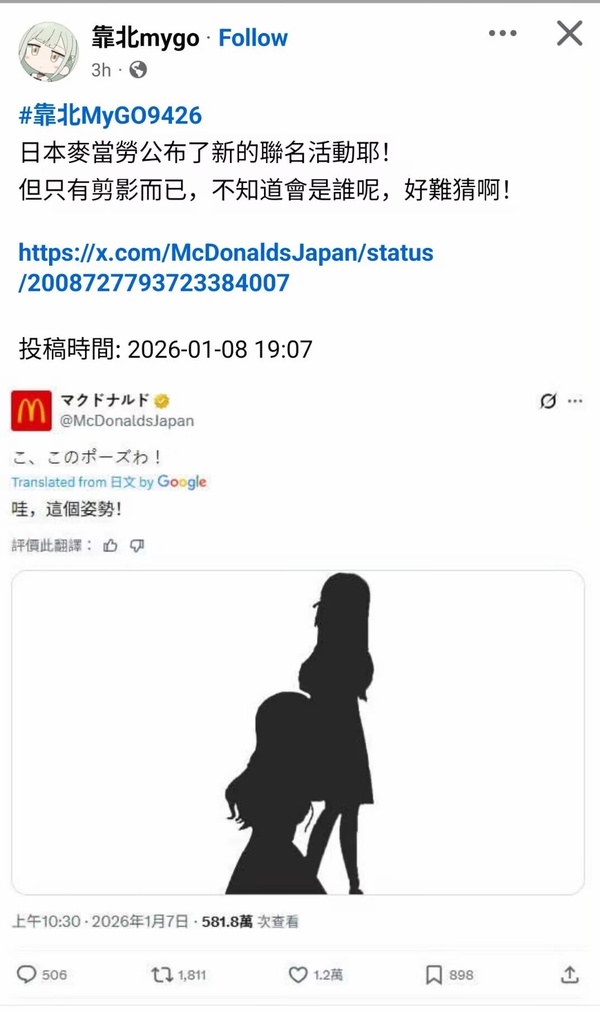Image resolution: width=600 pixels, height=1012 pixels.
Task: Open the #靠北MyGO9426 hashtag
Action: tap(110, 116)
